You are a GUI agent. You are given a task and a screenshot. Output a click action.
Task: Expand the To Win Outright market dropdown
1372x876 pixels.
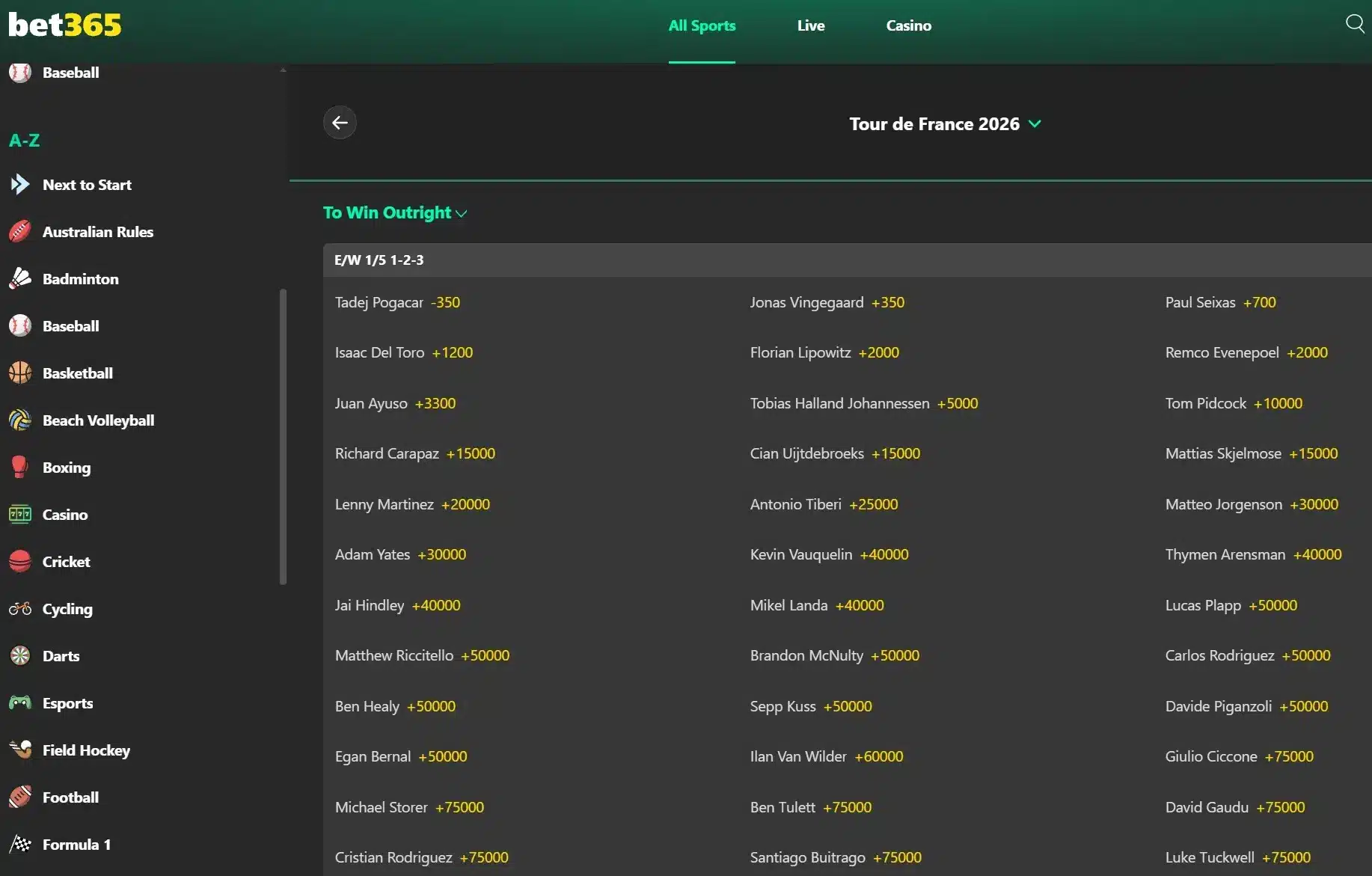coord(395,213)
